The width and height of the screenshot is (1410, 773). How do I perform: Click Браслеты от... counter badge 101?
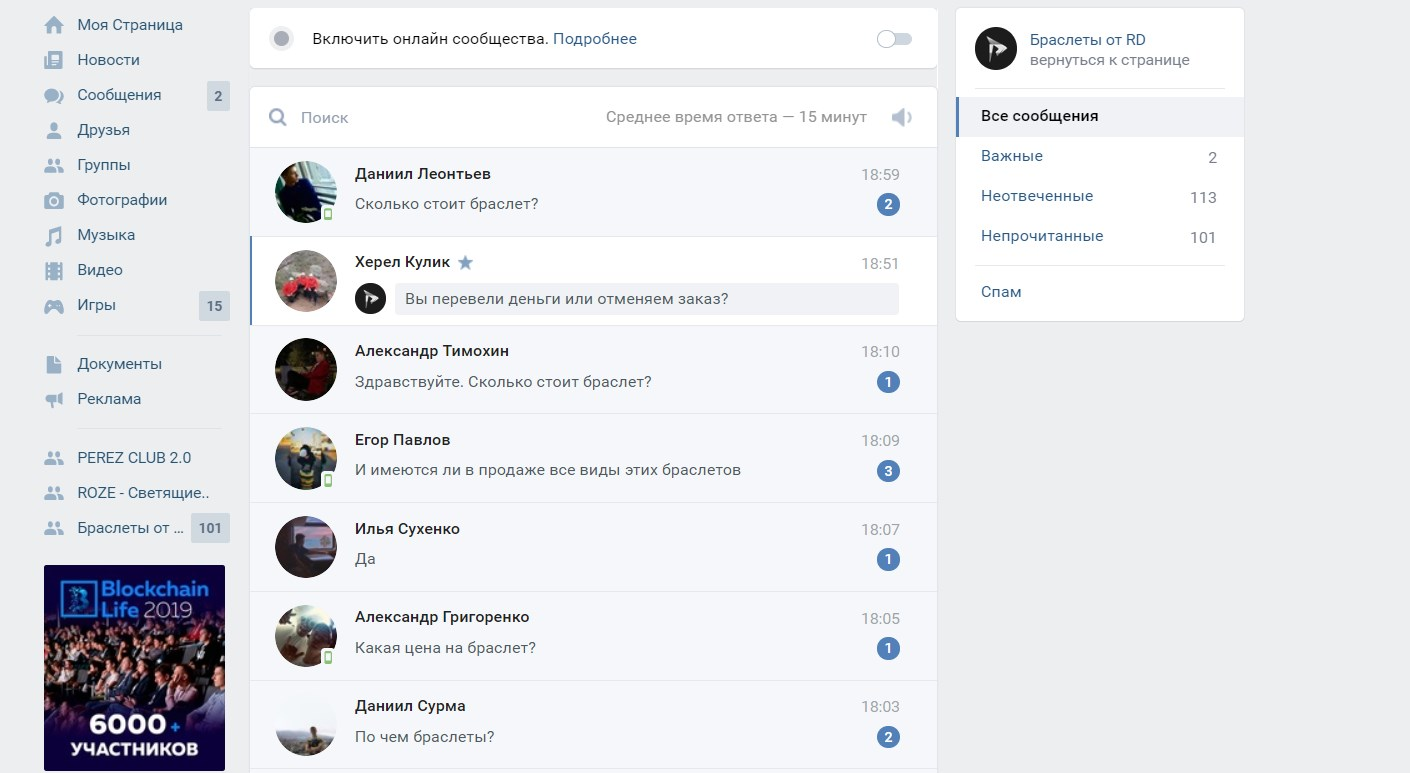point(210,528)
